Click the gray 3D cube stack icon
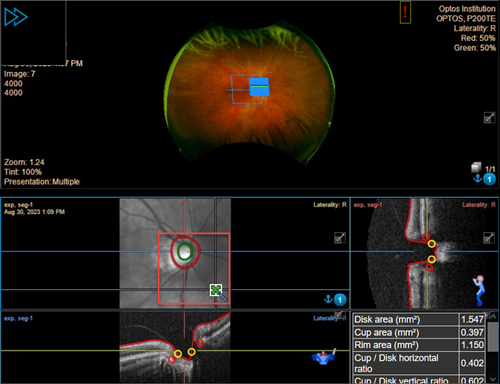 (476, 167)
